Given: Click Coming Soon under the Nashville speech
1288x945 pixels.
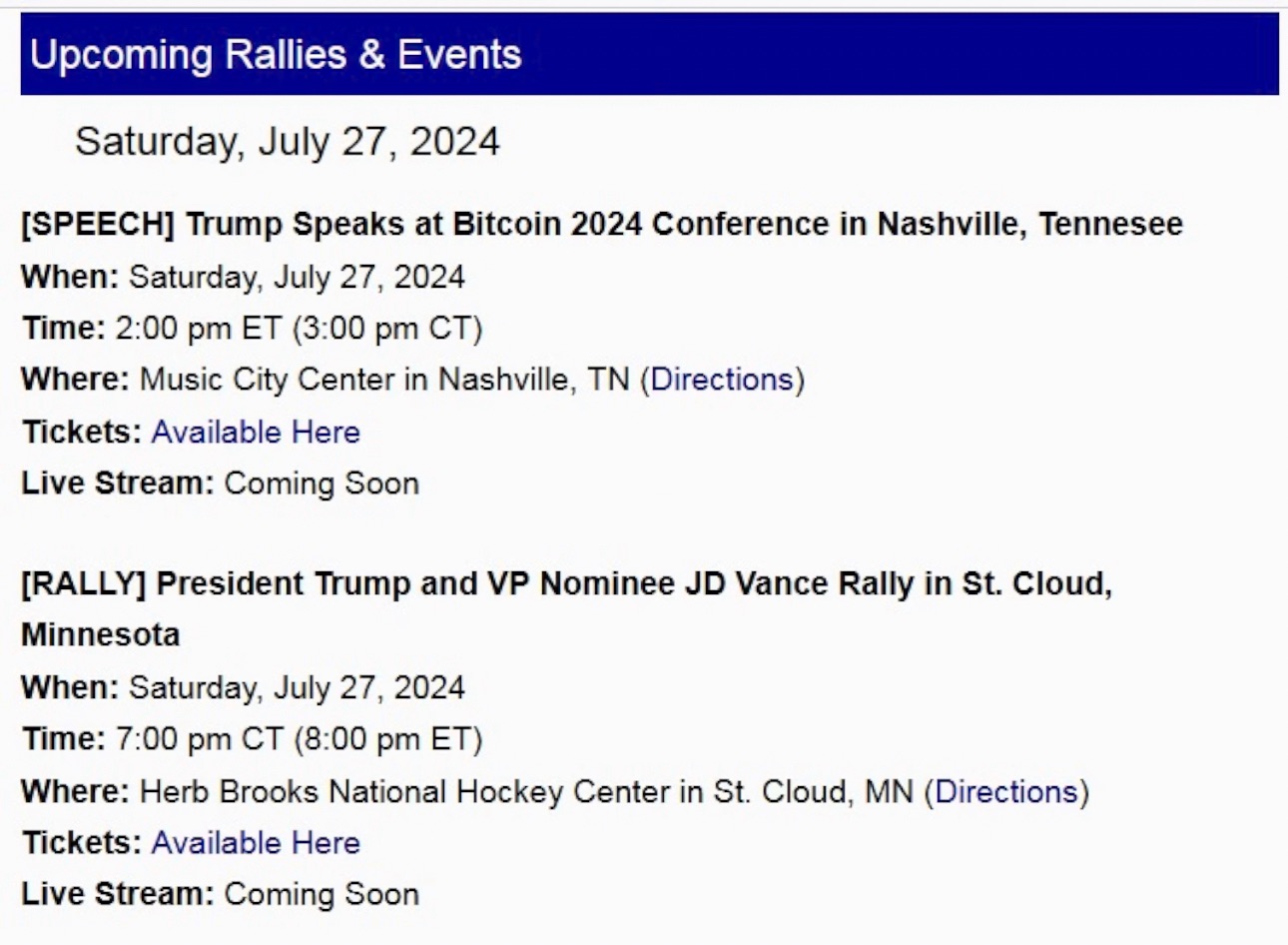Looking at the screenshot, I should (x=322, y=483).
